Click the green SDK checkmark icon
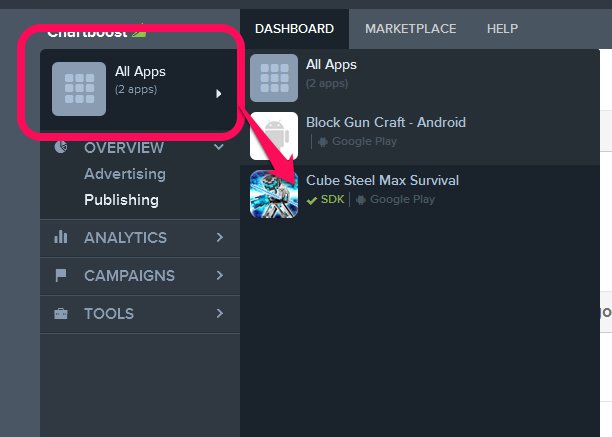This screenshot has width=612, height=437. coord(311,201)
